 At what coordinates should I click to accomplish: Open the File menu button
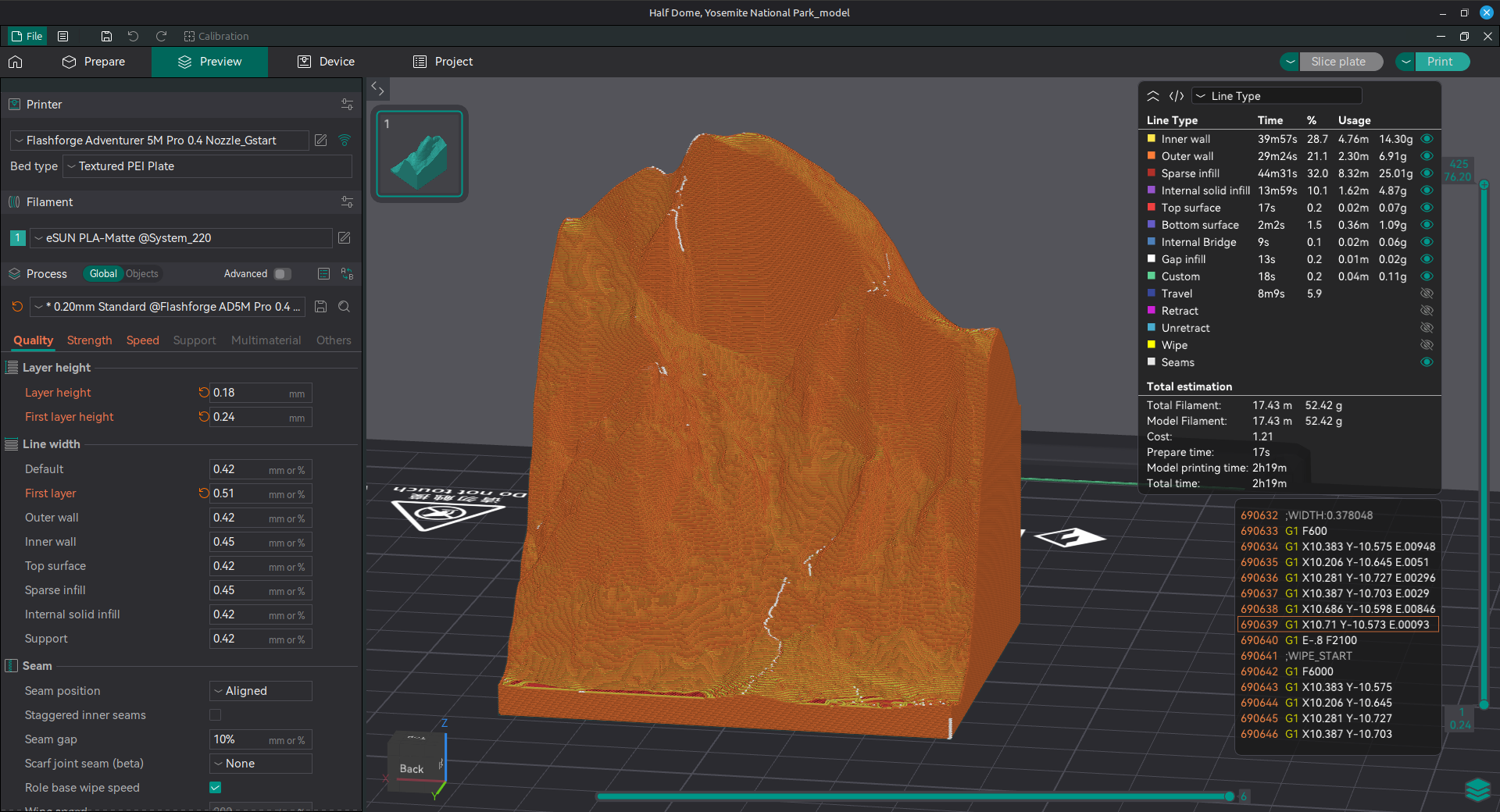pyautogui.click(x=27, y=36)
